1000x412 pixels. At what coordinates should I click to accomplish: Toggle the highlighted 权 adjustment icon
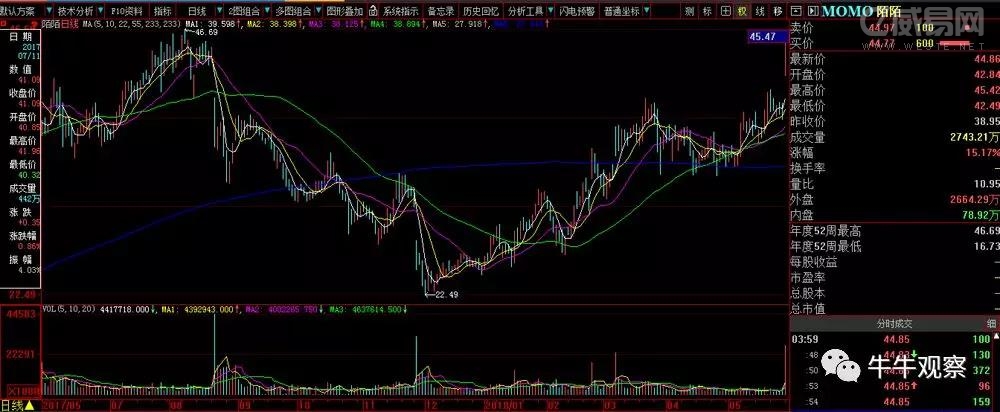pyautogui.click(x=742, y=11)
